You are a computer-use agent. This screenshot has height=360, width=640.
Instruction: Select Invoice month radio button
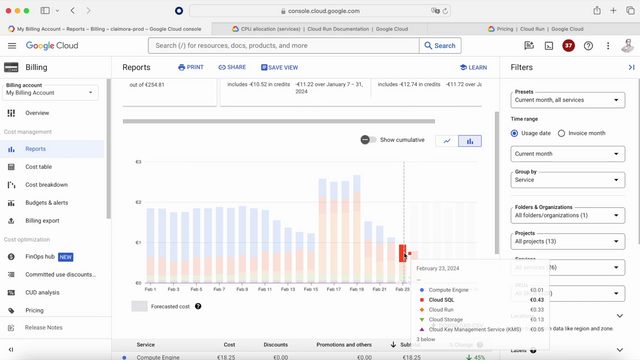pyautogui.click(x=561, y=133)
